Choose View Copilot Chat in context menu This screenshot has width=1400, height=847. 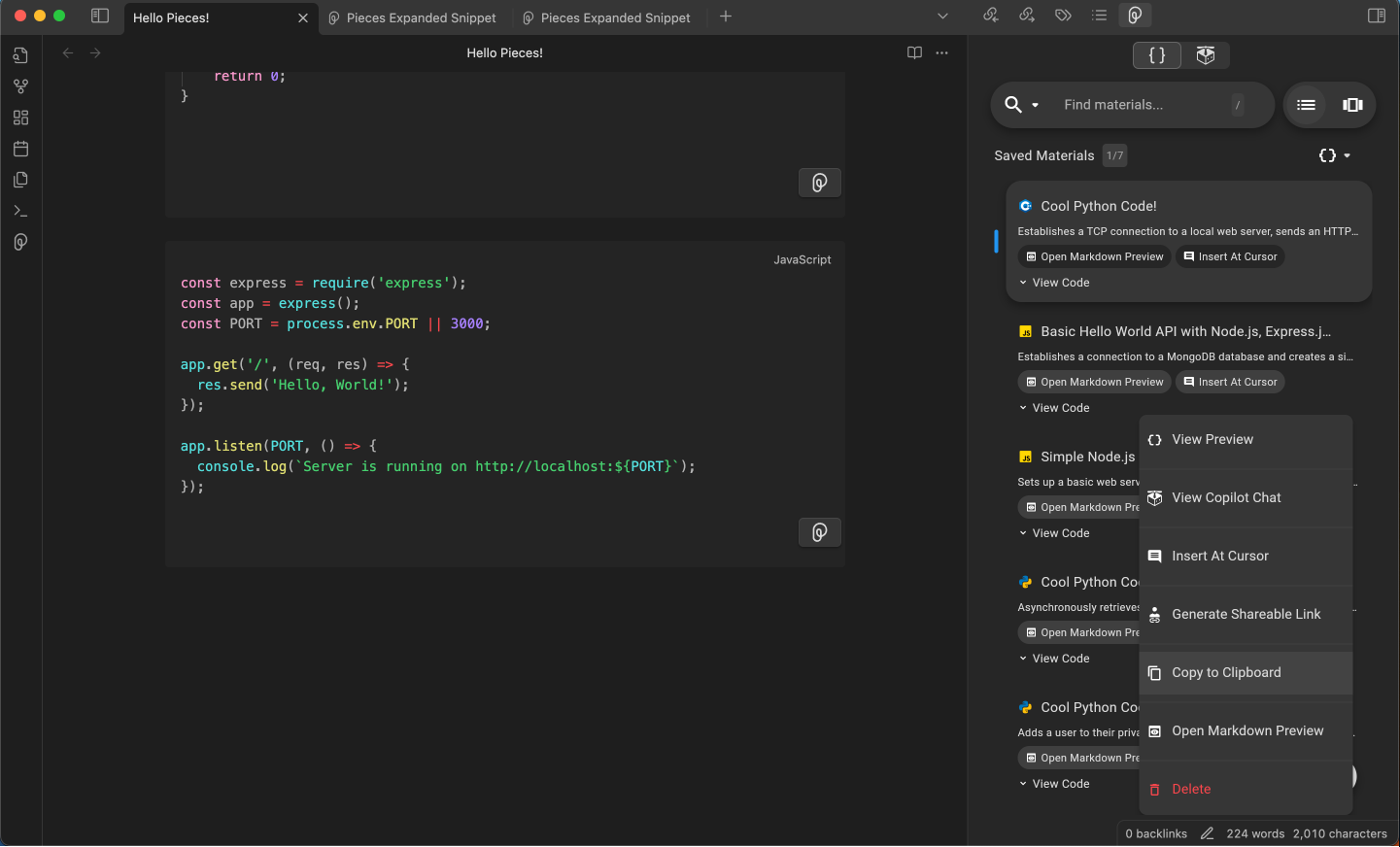pos(1246,498)
